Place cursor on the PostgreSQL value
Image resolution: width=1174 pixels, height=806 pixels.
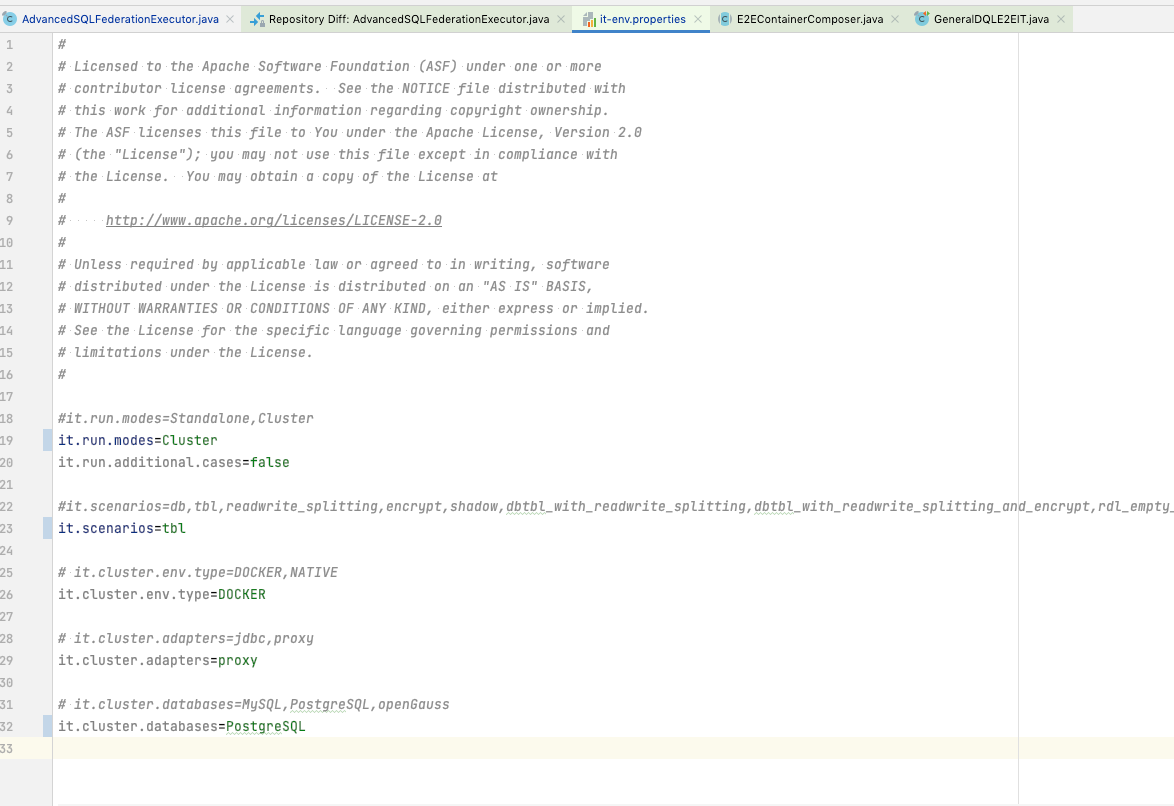coord(265,726)
